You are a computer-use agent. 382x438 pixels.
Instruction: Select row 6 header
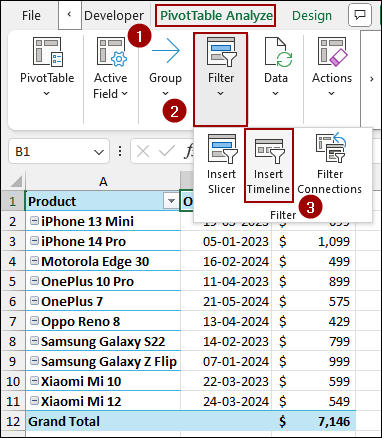coord(13,301)
